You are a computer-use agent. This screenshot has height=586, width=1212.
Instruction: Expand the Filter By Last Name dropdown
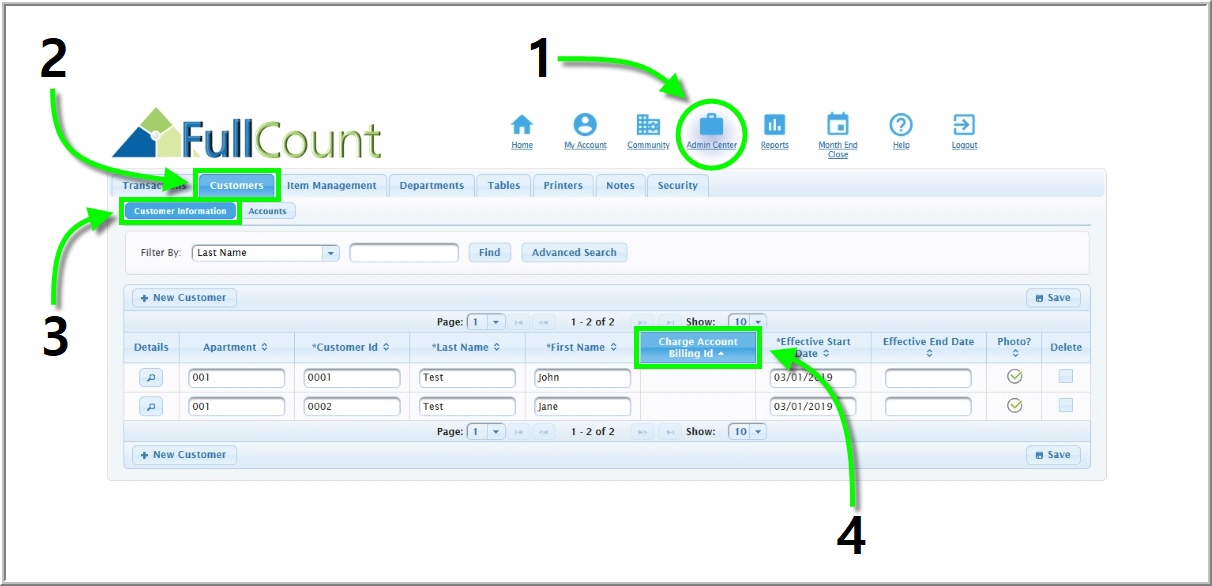pyautogui.click(x=331, y=253)
